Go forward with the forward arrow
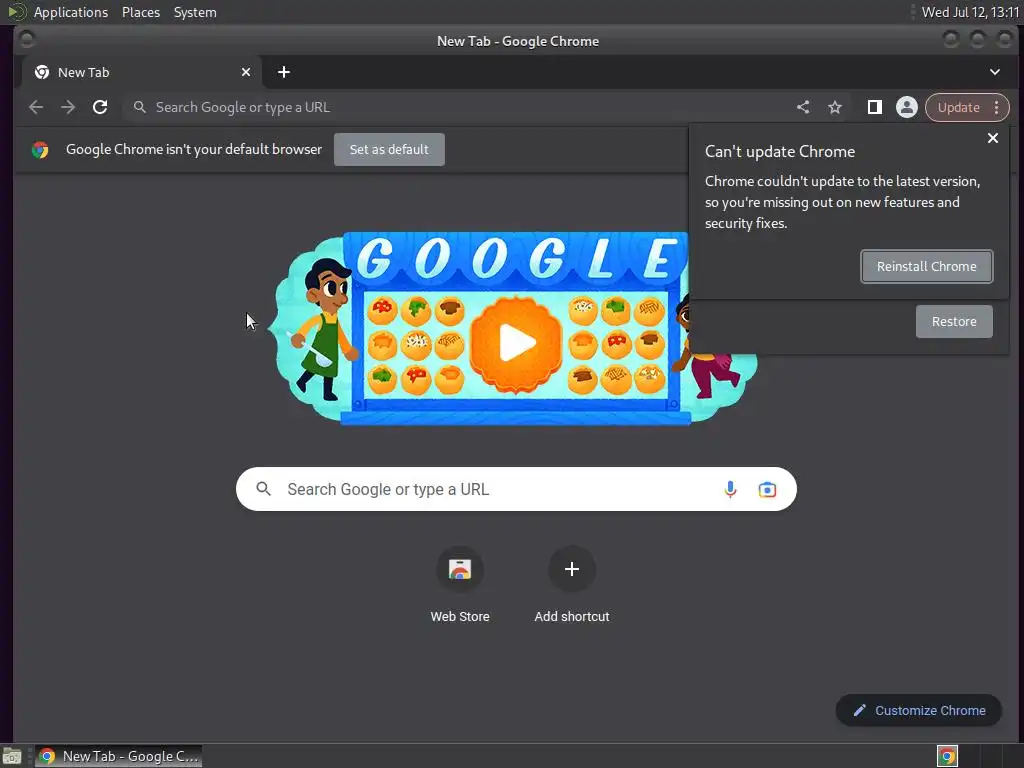 pyautogui.click(x=68, y=107)
